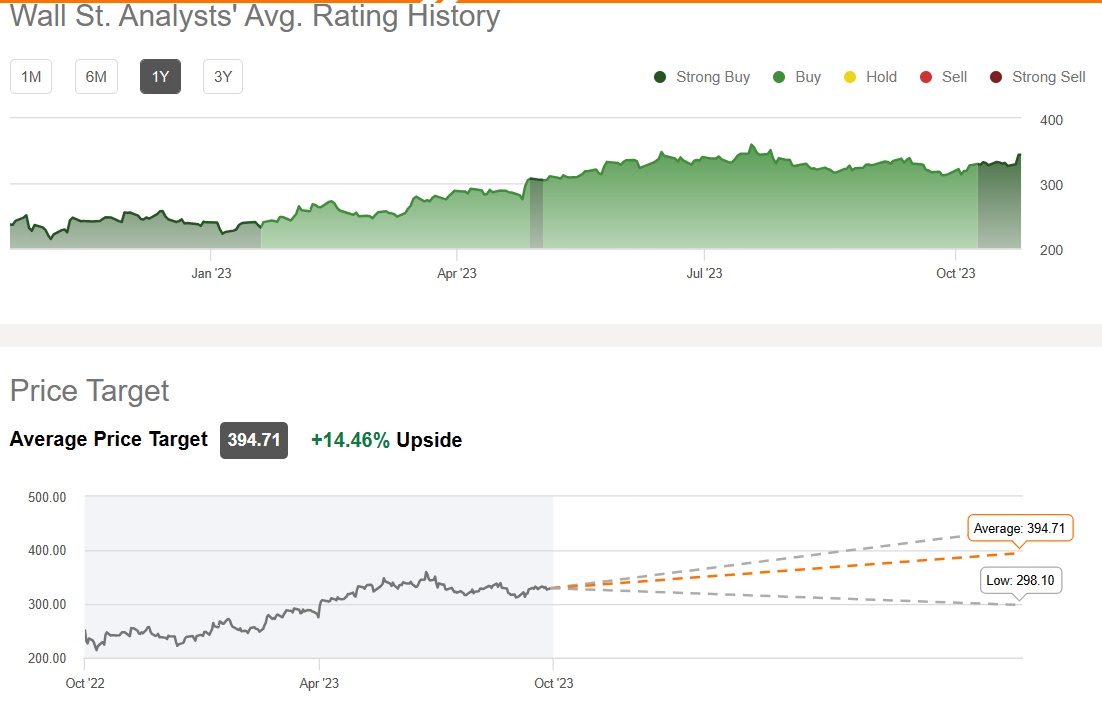Toggle the Hold legend label
The image size is (1102, 713).
pos(881,77)
